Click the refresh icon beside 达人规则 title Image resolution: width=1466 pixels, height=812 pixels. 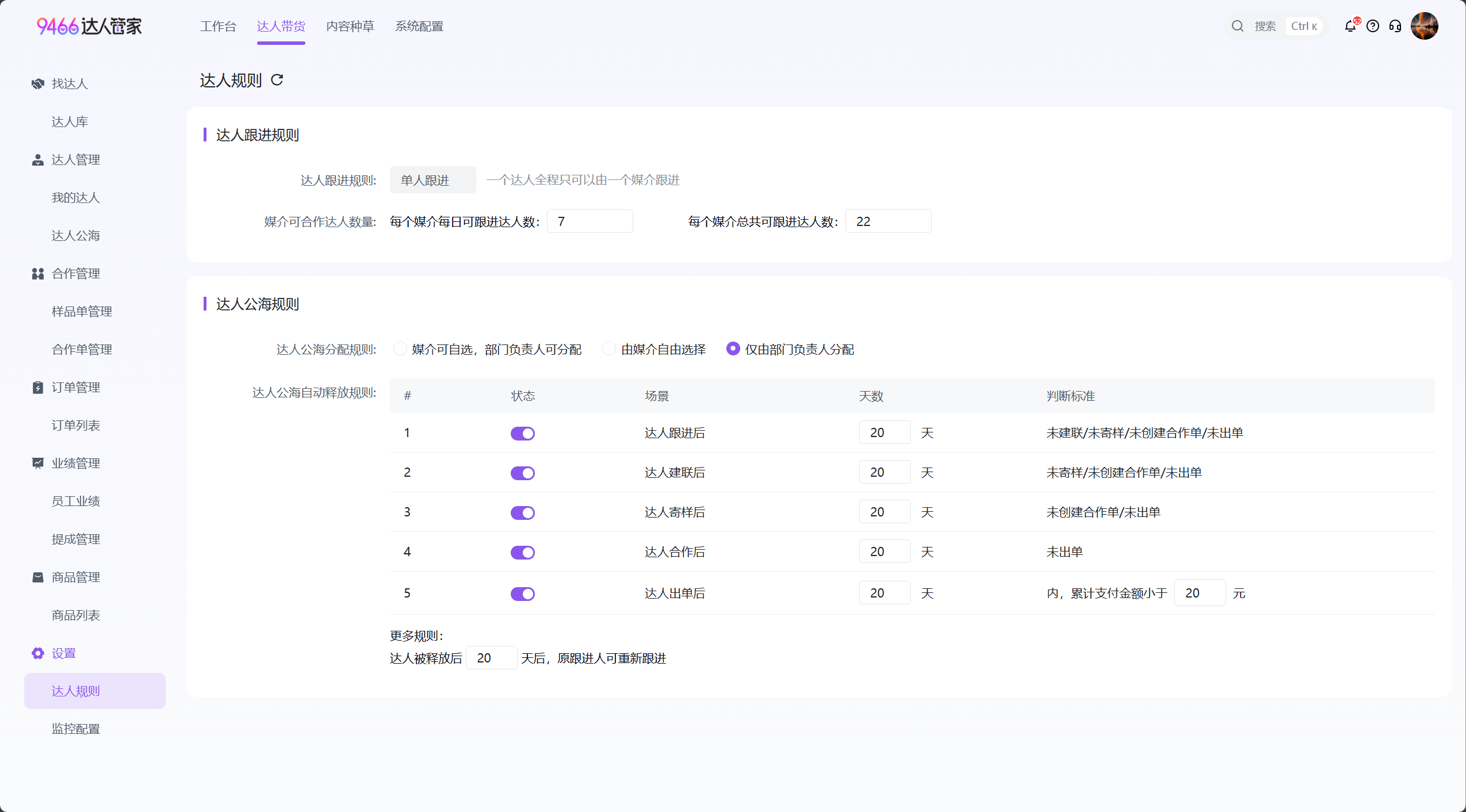point(277,80)
